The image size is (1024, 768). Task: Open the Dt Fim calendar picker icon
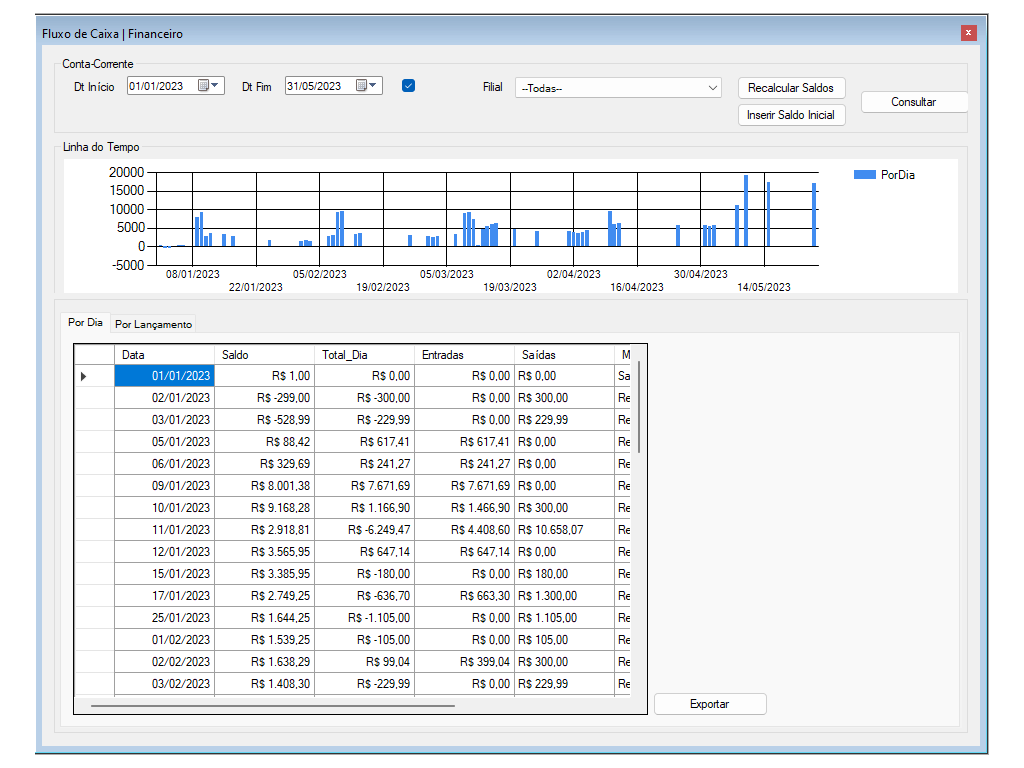[x=362, y=86]
